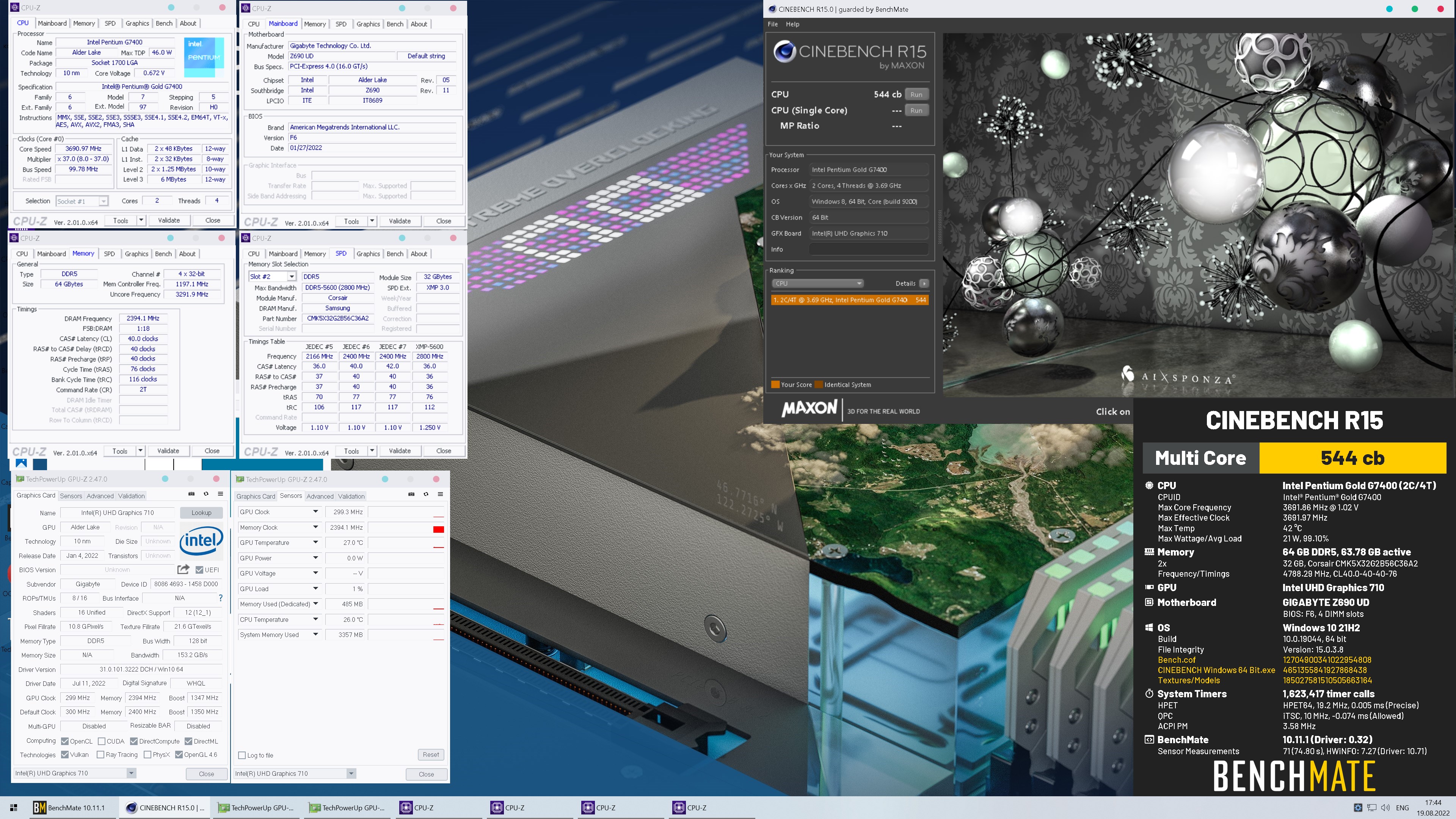The height and width of the screenshot is (819, 1456).
Task: Click BenchMate tray icon in system tray
Action: [1358, 808]
